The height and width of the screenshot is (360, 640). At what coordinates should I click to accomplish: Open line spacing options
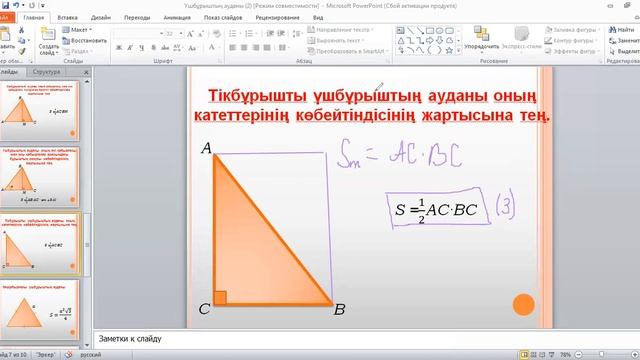(x=298, y=34)
